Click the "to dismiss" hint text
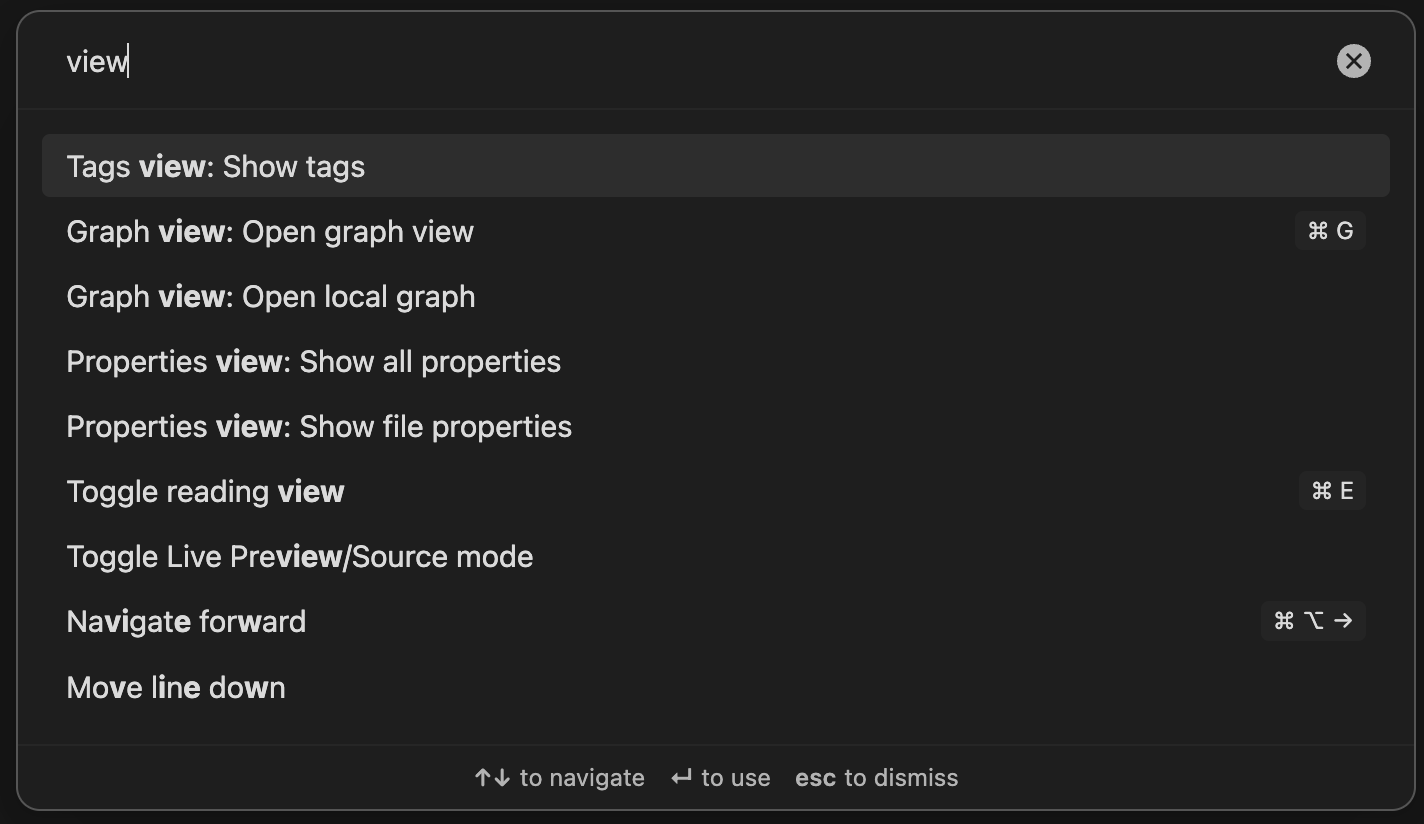1424x824 pixels. point(901,778)
